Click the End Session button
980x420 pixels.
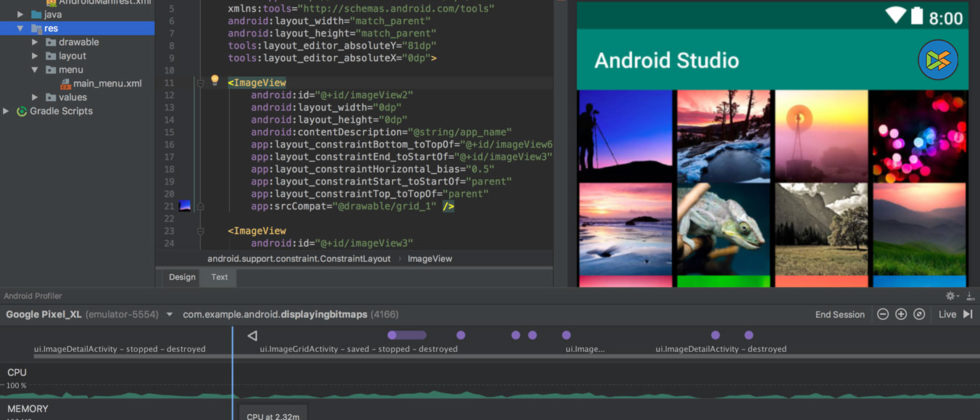(839, 314)
